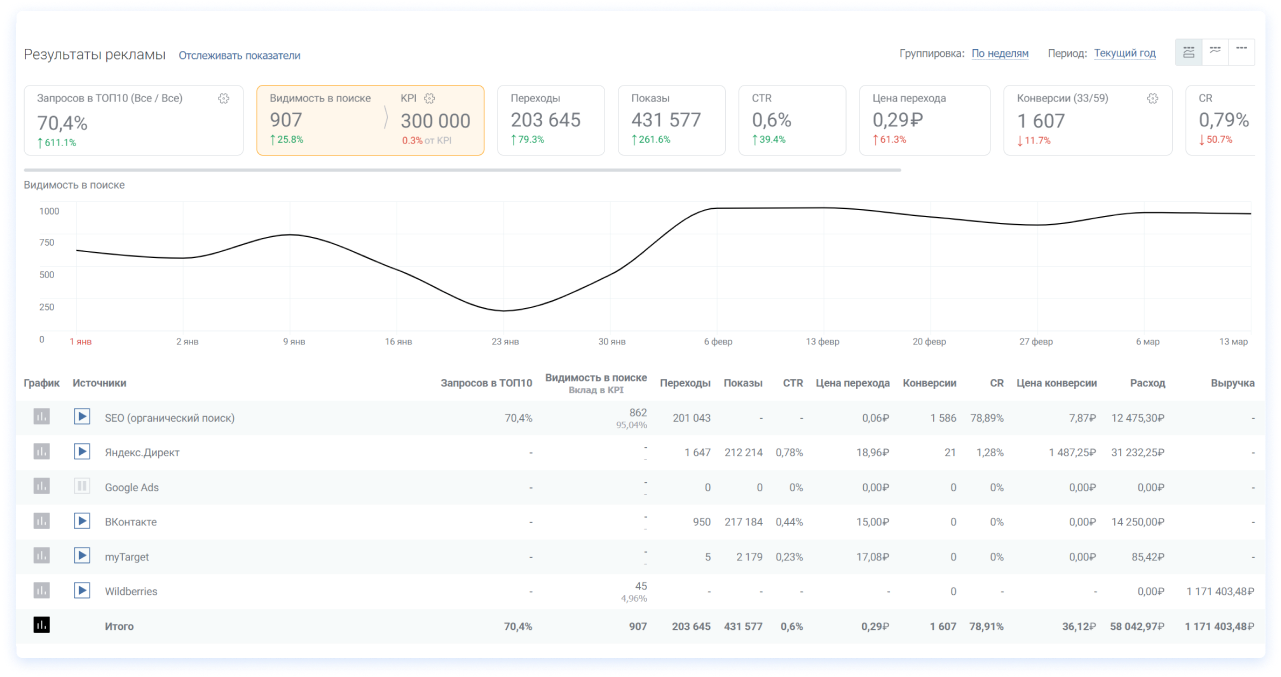Click play icon beside ВКонтакте

[82, 521]
